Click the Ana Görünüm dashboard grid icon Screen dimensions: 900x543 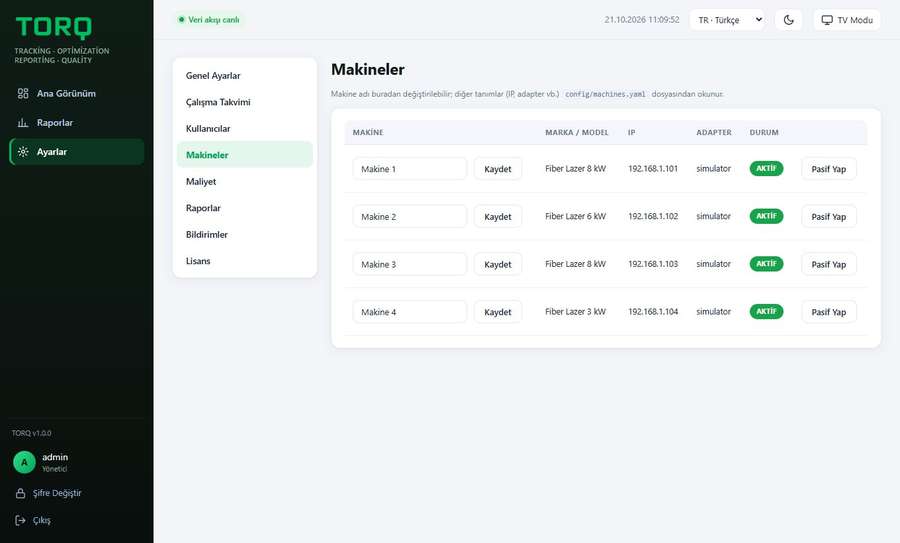[x=23, y=94]
